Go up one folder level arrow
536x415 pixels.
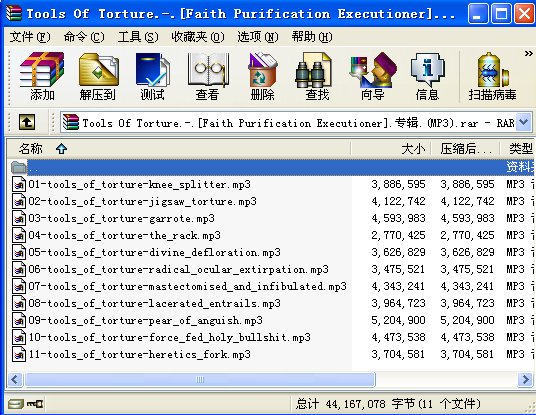(27, 122)
